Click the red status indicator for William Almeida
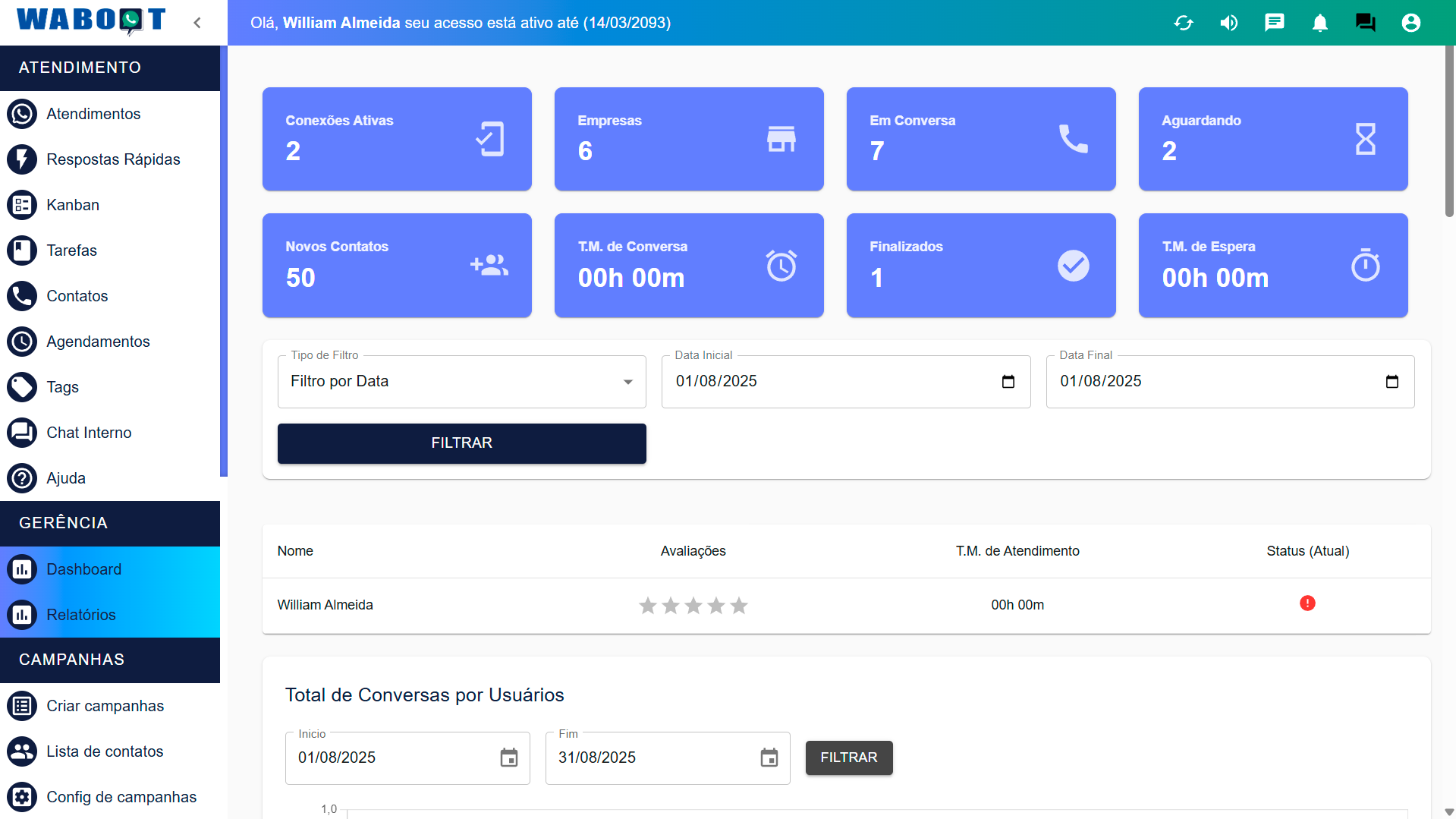This screenshot has height=819, width=1456. tap(1307, 603)
